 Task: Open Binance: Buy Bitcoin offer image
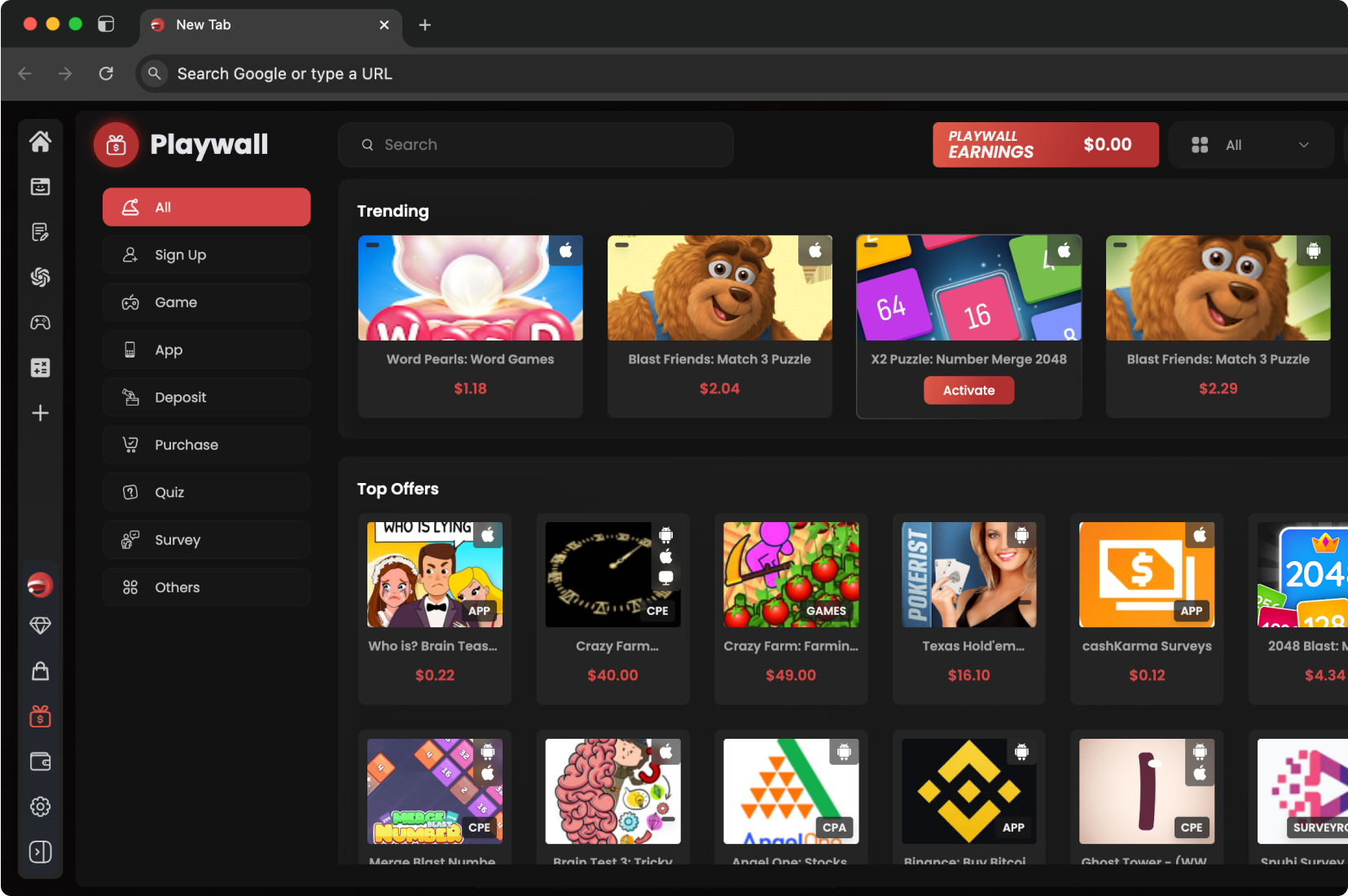click(968, 791)
